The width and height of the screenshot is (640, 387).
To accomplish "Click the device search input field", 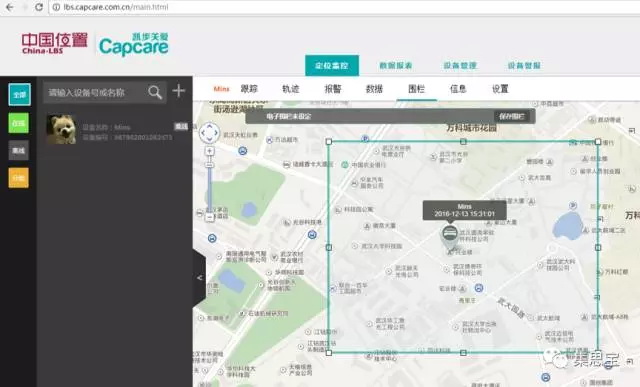I will [x=95, y=92].
